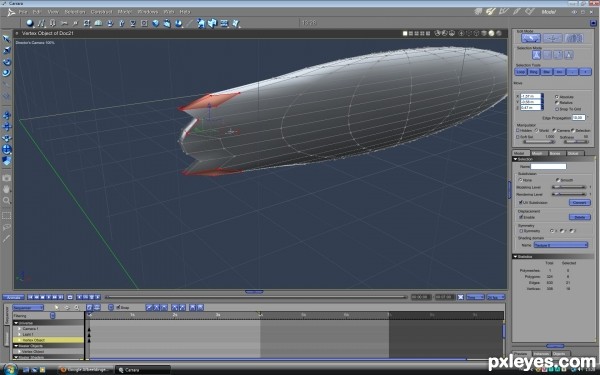The width and height of the screenshot is (600, 375).
Task: Click the Delete button under Displacement
Action: 580,217
